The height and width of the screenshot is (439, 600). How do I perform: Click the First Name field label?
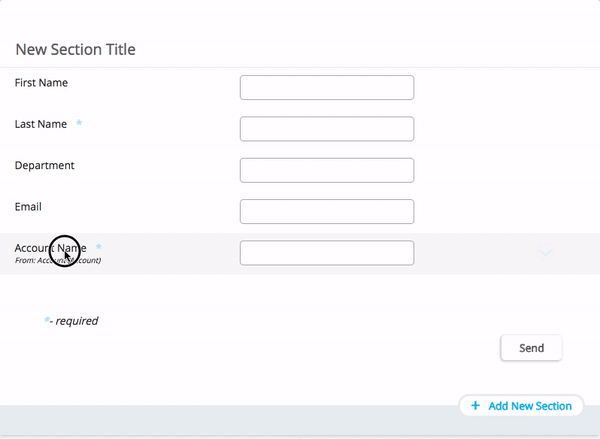click(x=41, y=83)
